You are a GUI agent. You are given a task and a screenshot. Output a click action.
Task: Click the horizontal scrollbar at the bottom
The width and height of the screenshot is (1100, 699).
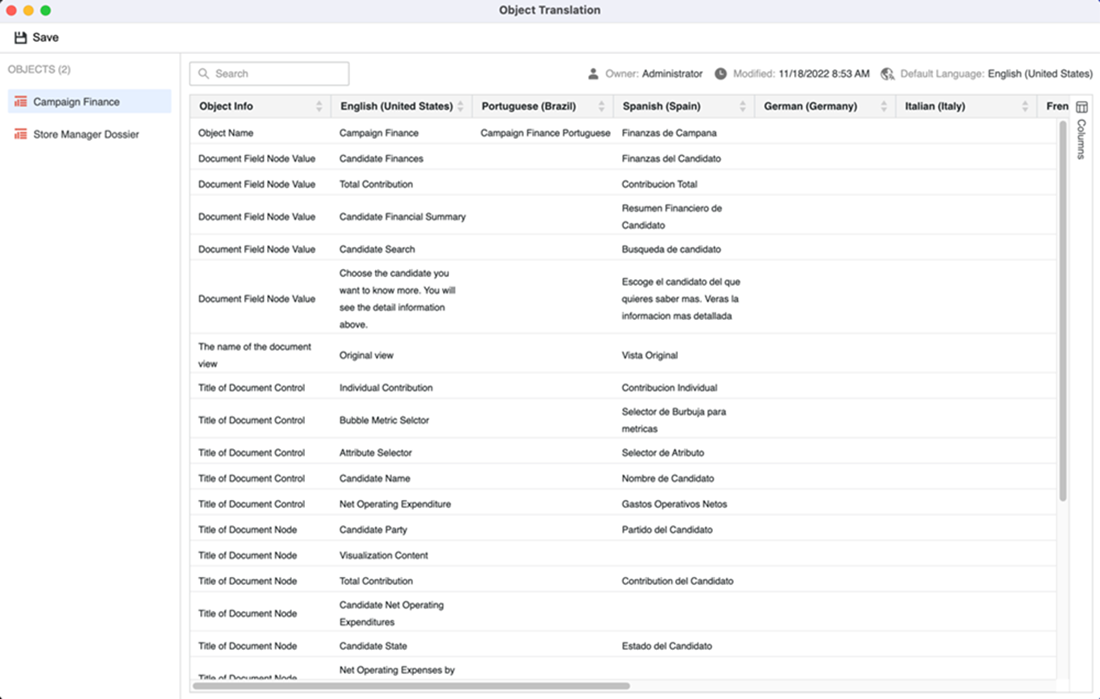pyautogui.click(x=411, y=686)
